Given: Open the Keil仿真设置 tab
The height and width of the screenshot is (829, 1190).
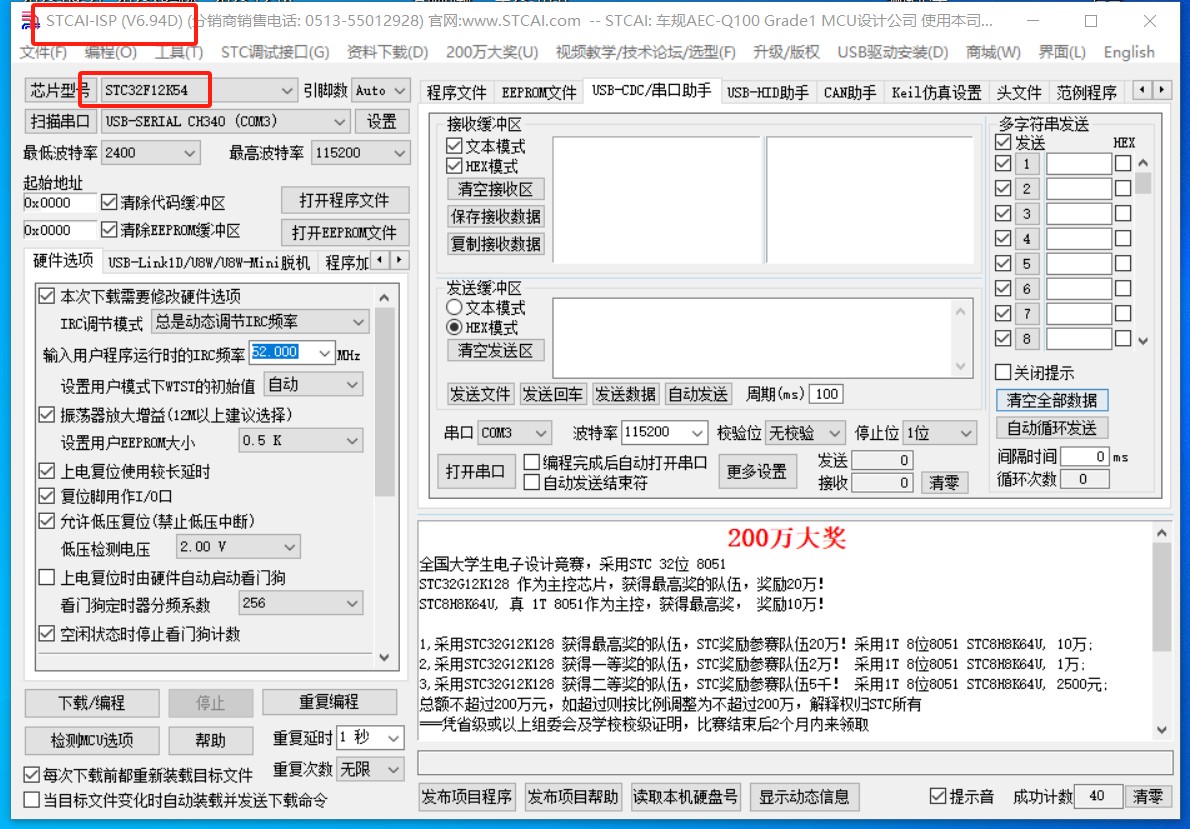Looking at the screenshot, I should click(937, 93).
